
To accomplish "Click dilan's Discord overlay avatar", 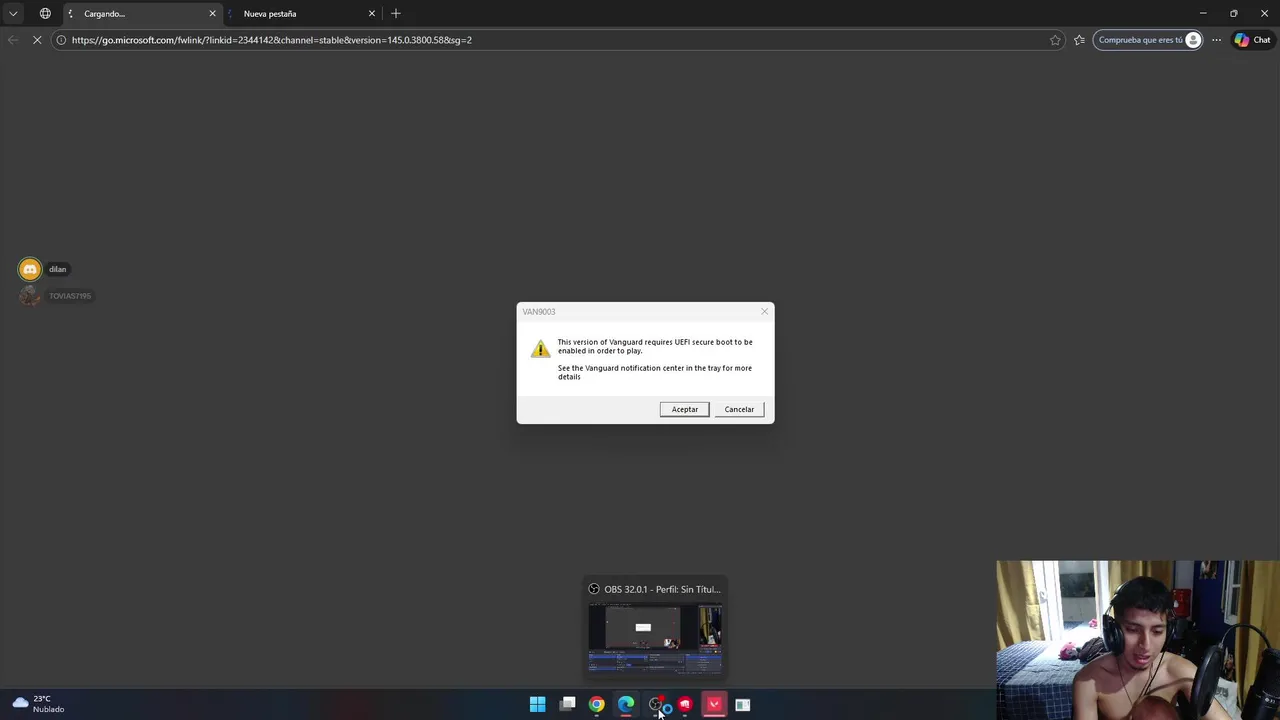I will 30,269.
